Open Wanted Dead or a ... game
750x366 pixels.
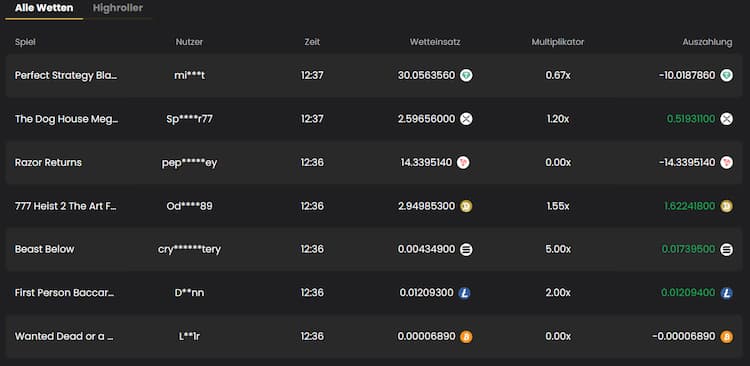[65, 336]
